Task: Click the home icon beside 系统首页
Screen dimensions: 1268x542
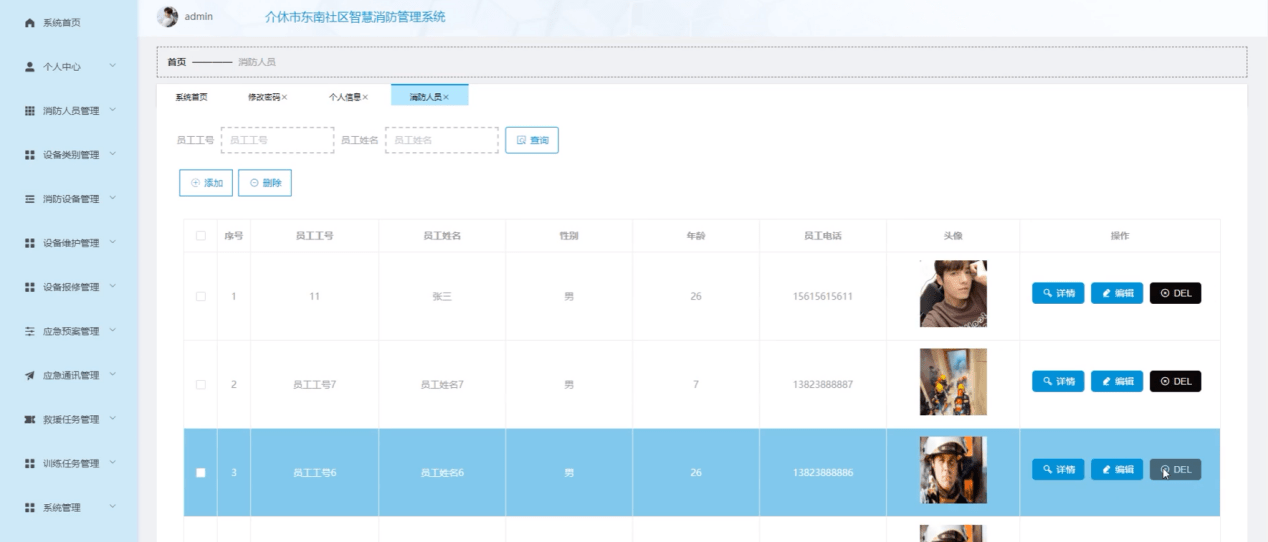Action: (x=29, y=22)
